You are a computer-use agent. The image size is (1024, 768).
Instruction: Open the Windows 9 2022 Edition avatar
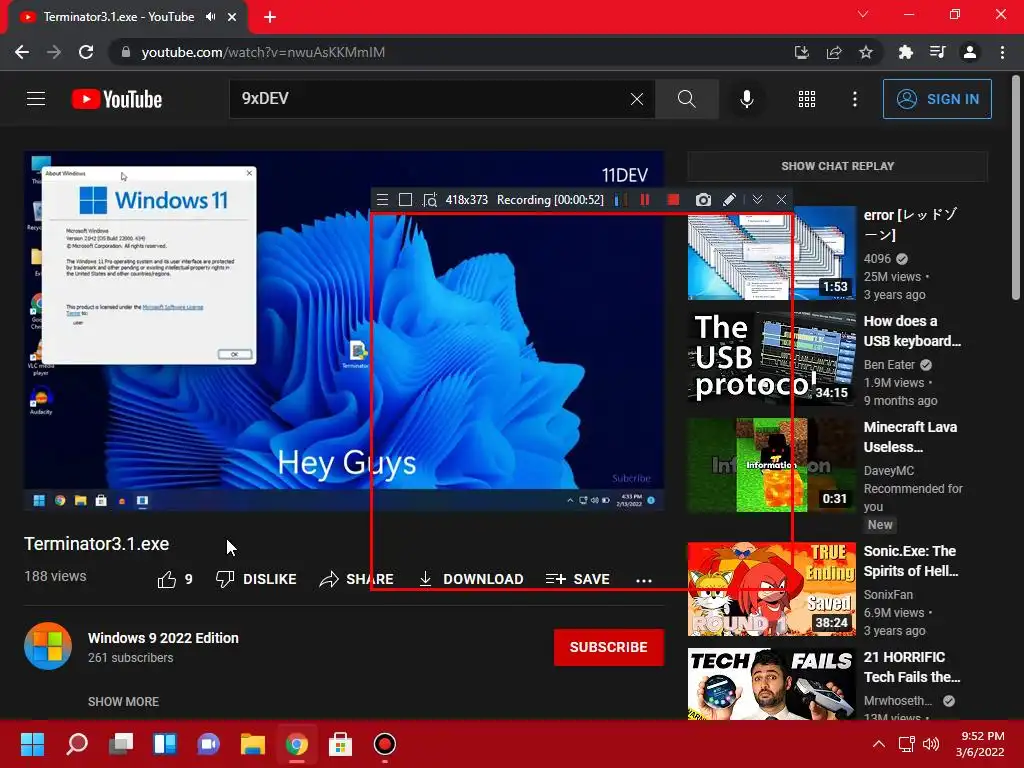pos(48,647)
